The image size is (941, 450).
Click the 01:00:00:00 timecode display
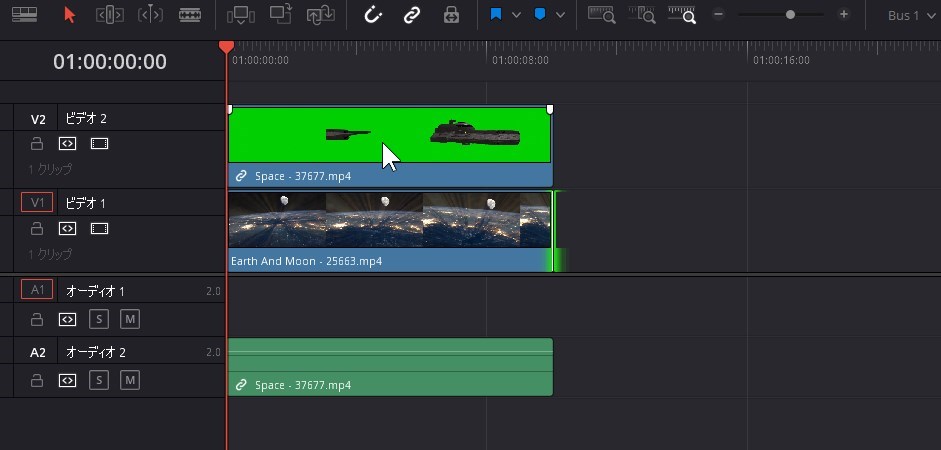tap(110, 61)
